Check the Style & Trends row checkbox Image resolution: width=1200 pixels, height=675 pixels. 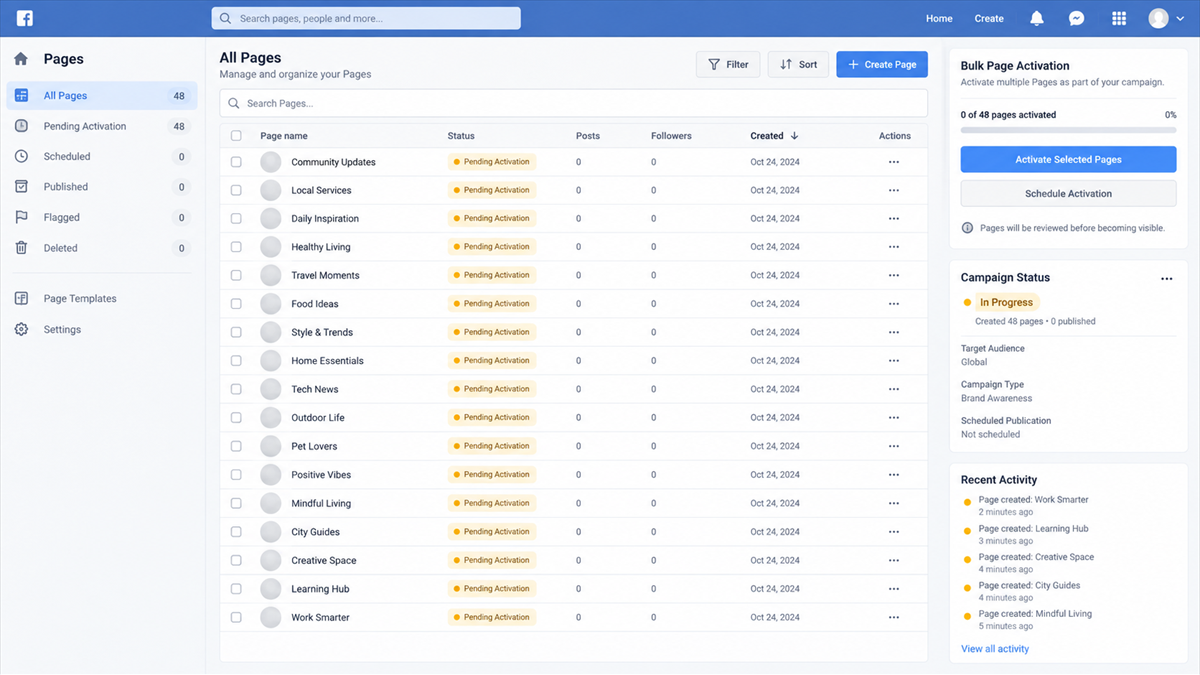point(236,332)
